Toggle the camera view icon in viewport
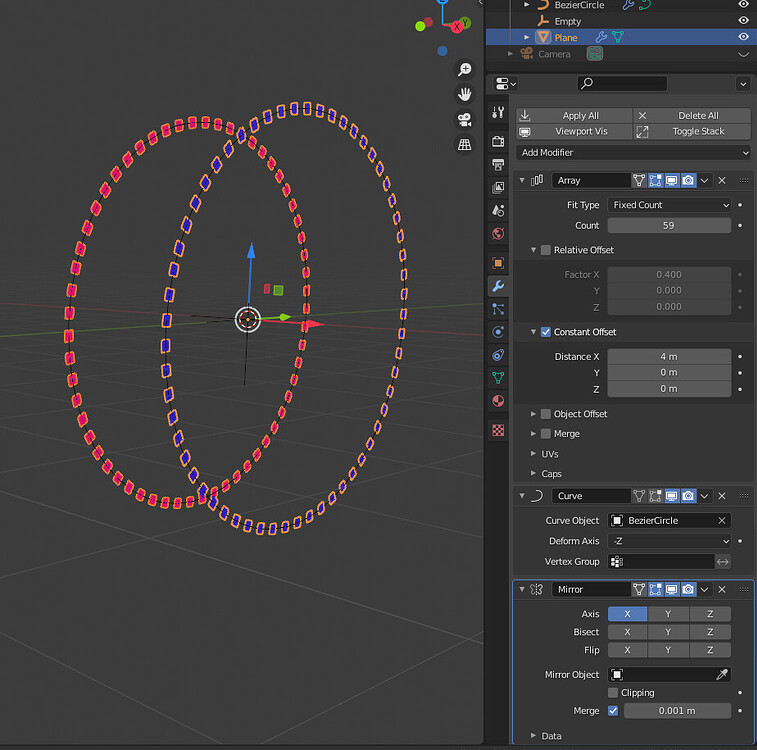 464,119
